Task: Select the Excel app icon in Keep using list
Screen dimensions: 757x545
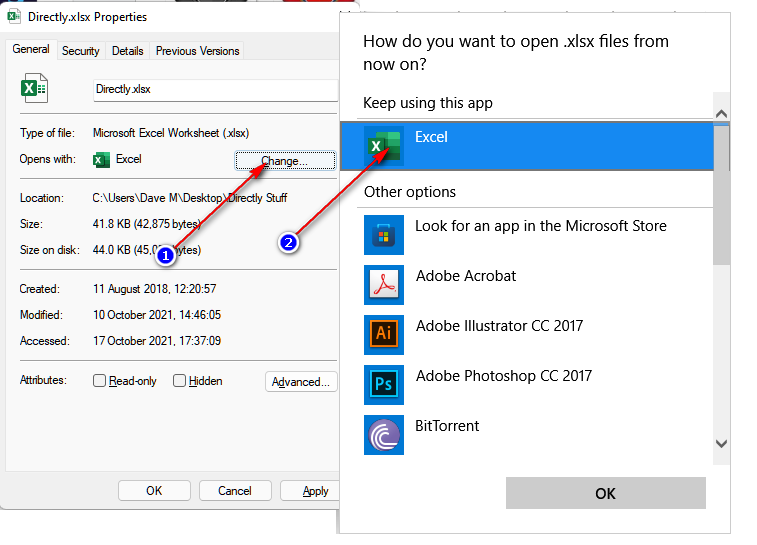Action: [384, 146]
